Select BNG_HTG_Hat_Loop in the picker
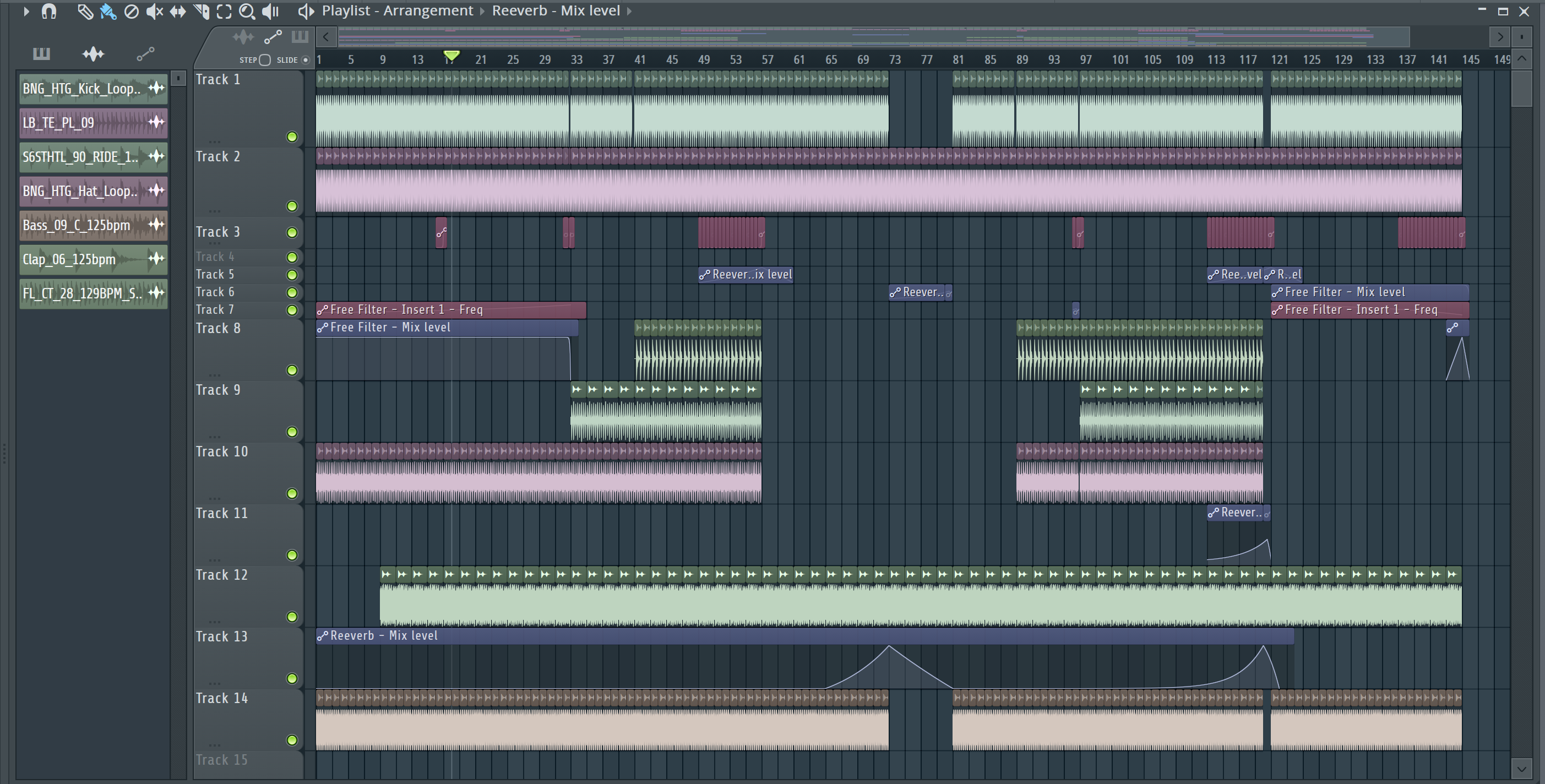 click(93, 192)
